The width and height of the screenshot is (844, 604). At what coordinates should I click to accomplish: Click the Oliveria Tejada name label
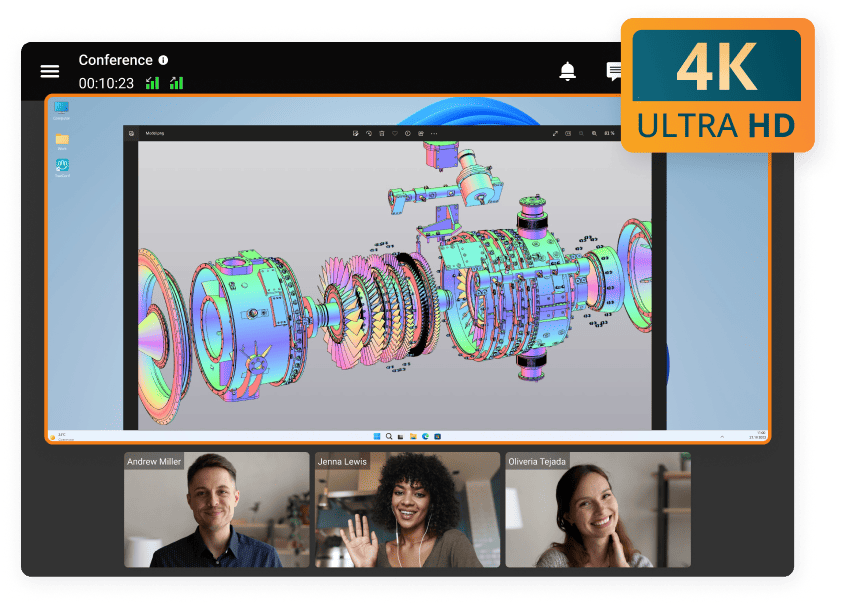(537, 461)
